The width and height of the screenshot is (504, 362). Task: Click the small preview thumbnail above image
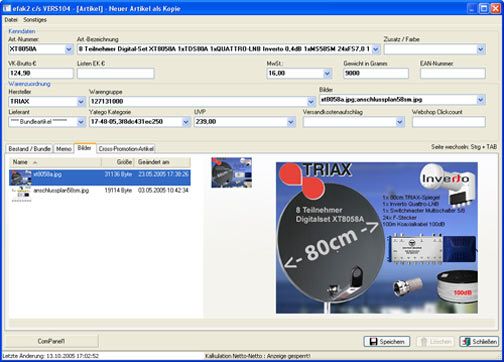tap(231, 172)
